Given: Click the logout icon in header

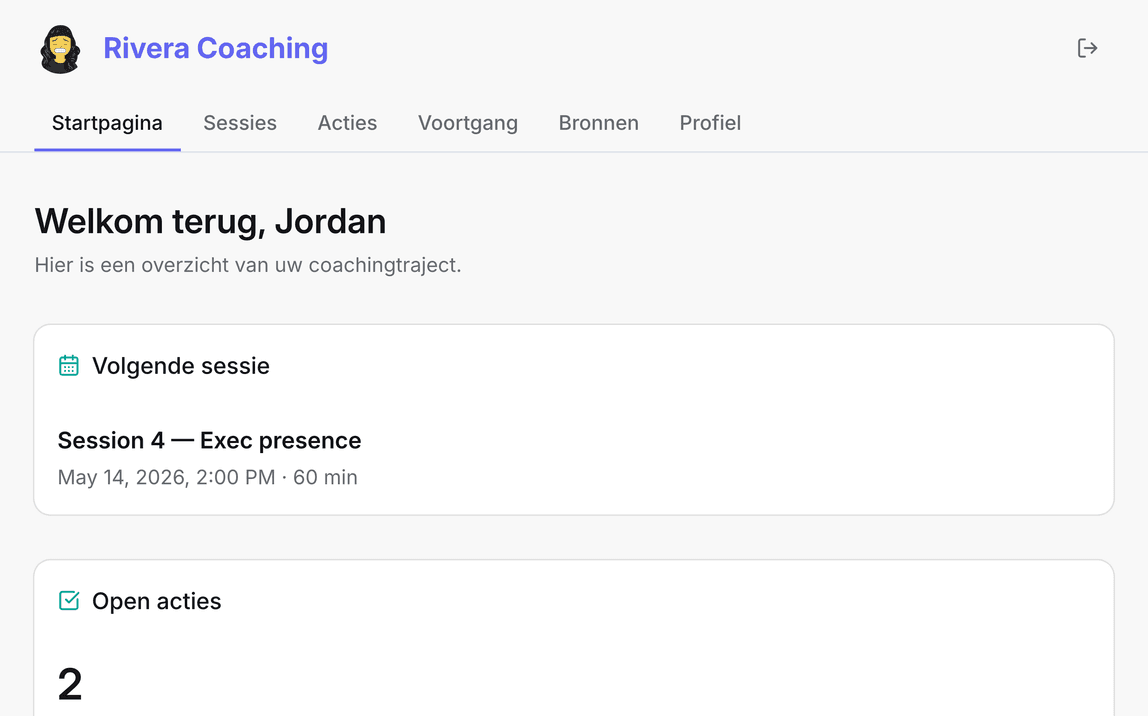Looking at the screenshot, I should 1087,48.
